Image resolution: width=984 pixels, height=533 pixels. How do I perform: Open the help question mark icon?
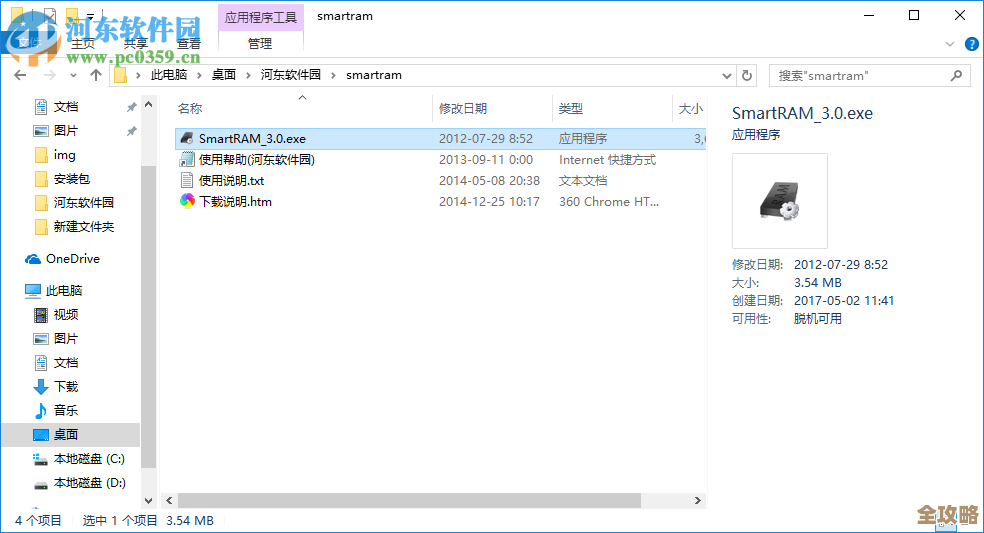tap(971, 44)
